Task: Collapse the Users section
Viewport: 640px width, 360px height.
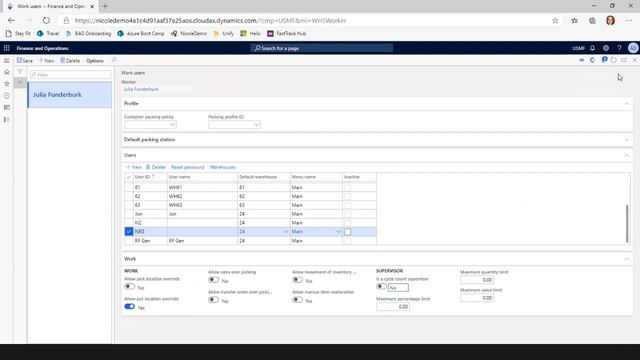Action: pos(627,155)
